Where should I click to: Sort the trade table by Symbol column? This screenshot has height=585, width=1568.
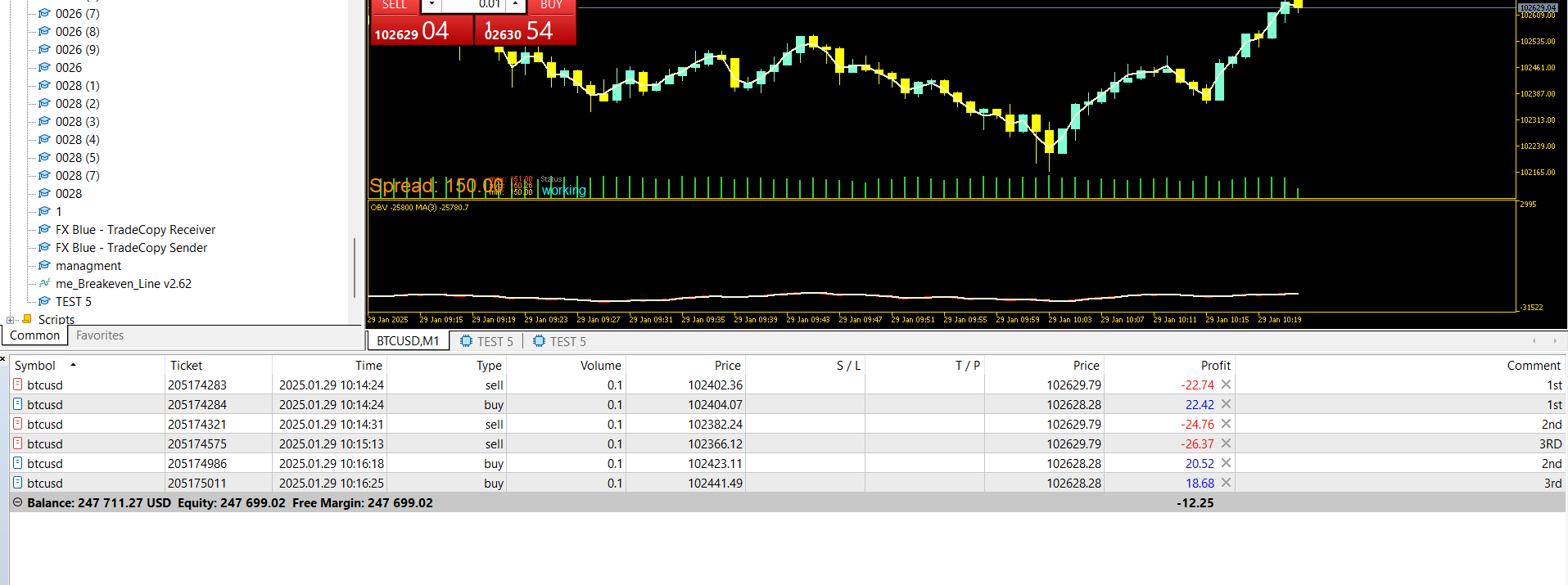click(x=35, y=366)
